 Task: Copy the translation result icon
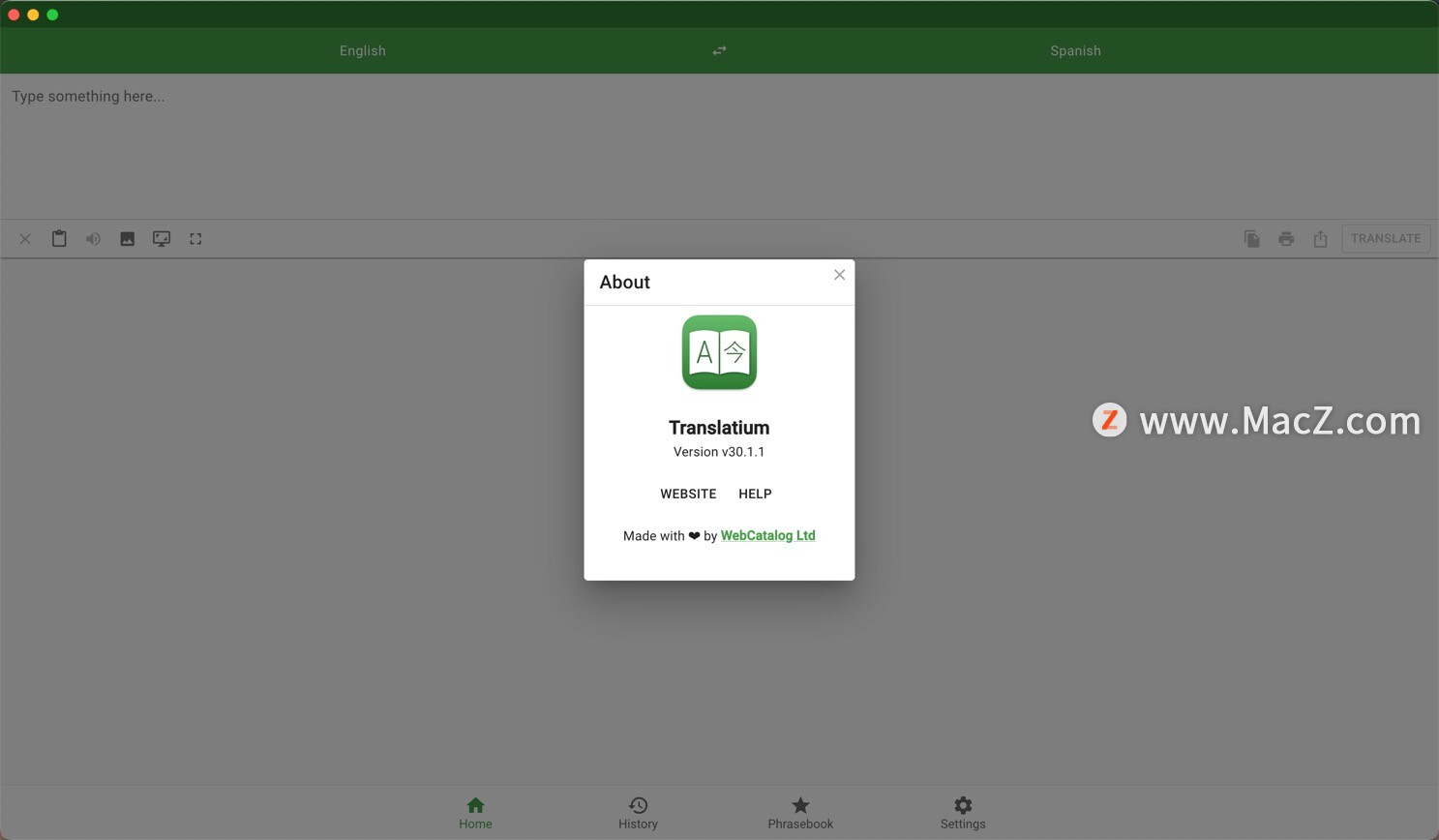pyautogui.click(x=1251, y=239)
